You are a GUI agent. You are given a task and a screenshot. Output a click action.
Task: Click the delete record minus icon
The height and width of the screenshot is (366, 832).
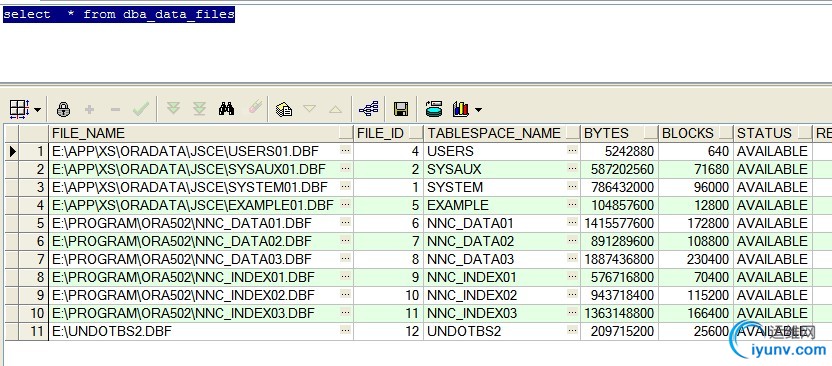[115, 110]
